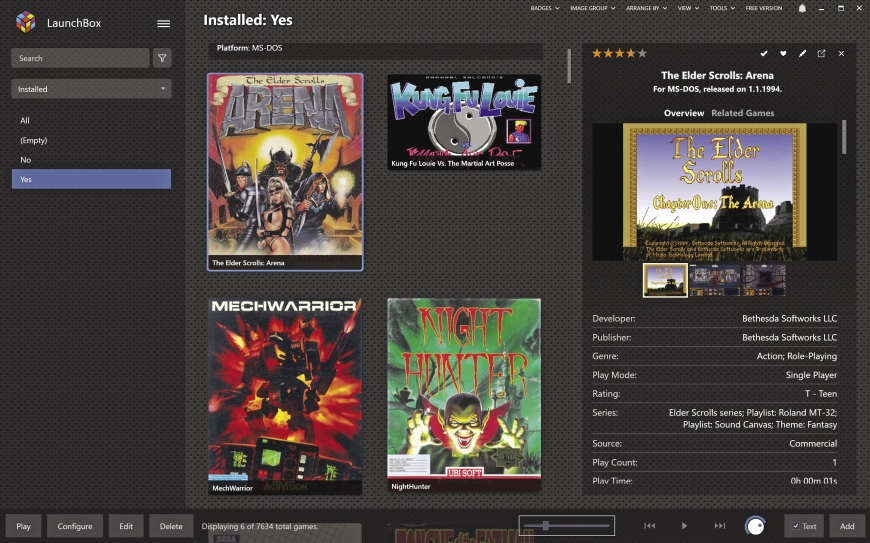Select the (Empty) filter entry

[x=92, y=140]
